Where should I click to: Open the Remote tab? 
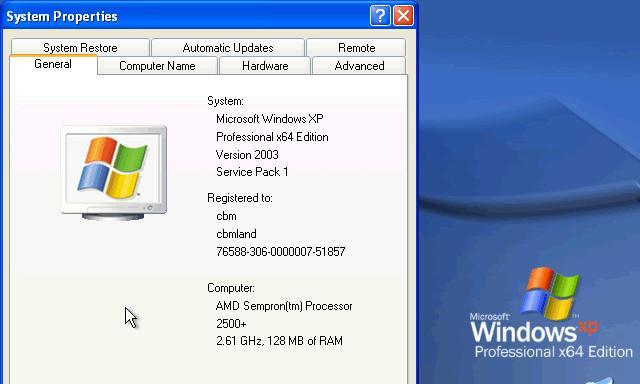pyautogui.click(x=356, y=47)
